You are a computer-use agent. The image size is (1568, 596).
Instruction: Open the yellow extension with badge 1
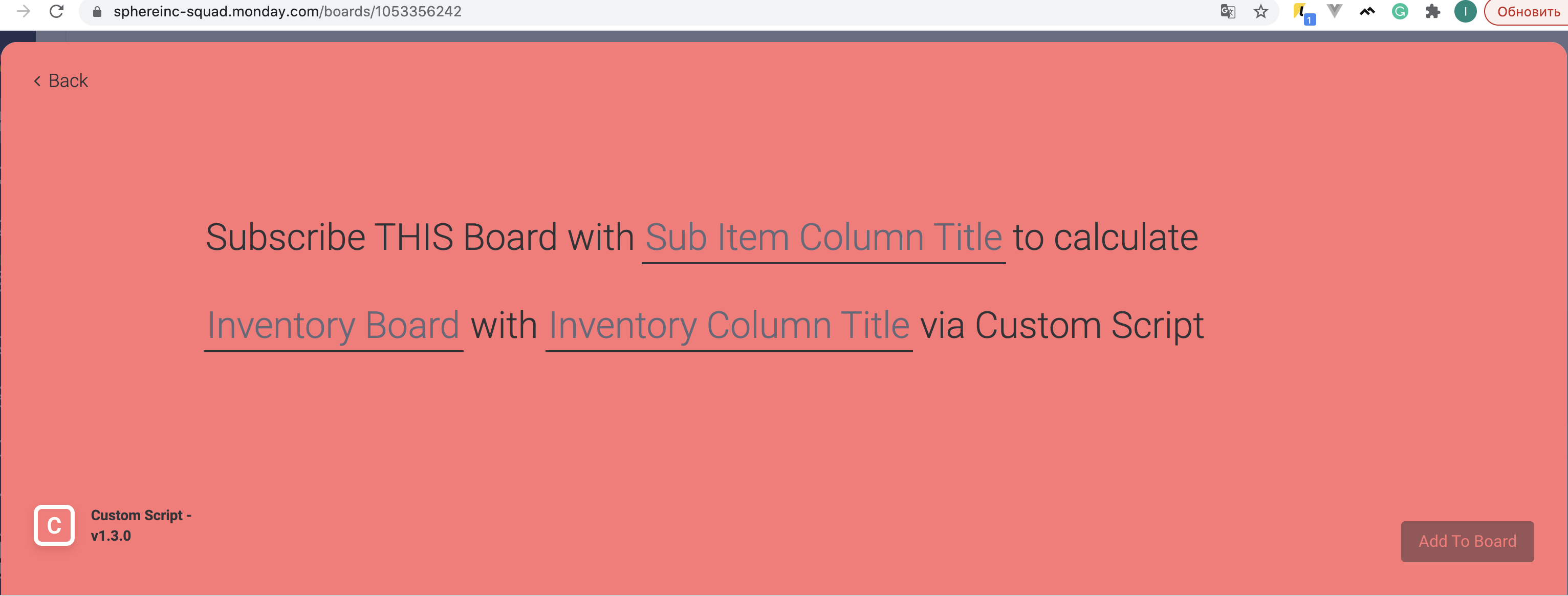coord(1302,13)
